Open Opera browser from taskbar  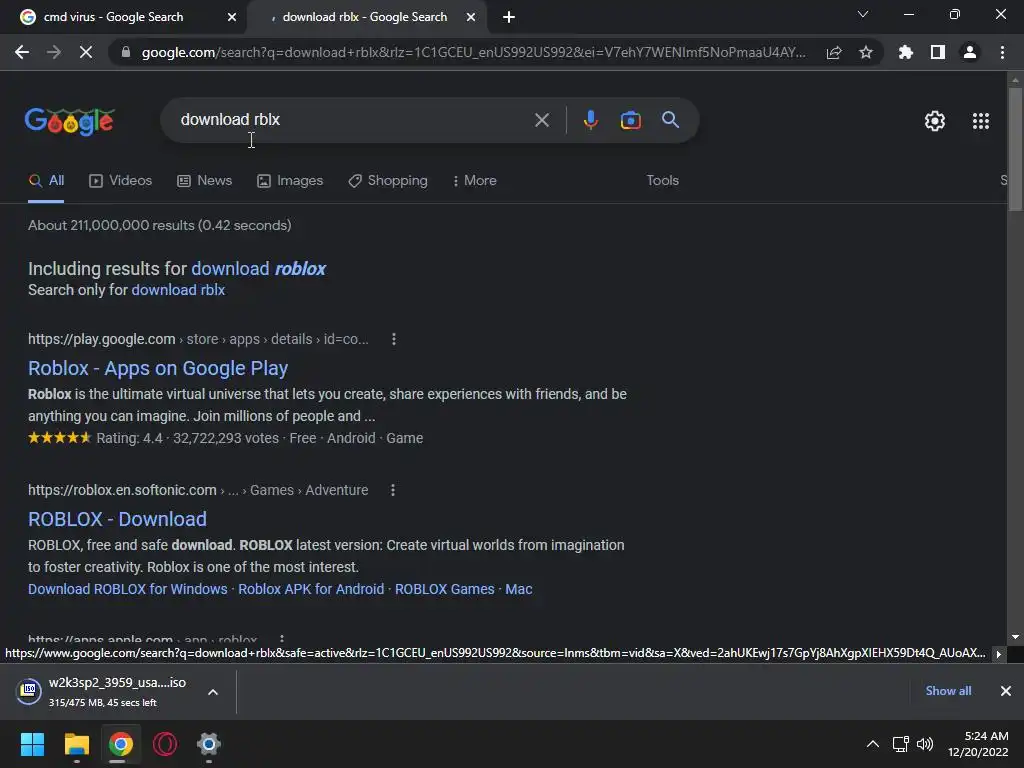click(165, 744)
